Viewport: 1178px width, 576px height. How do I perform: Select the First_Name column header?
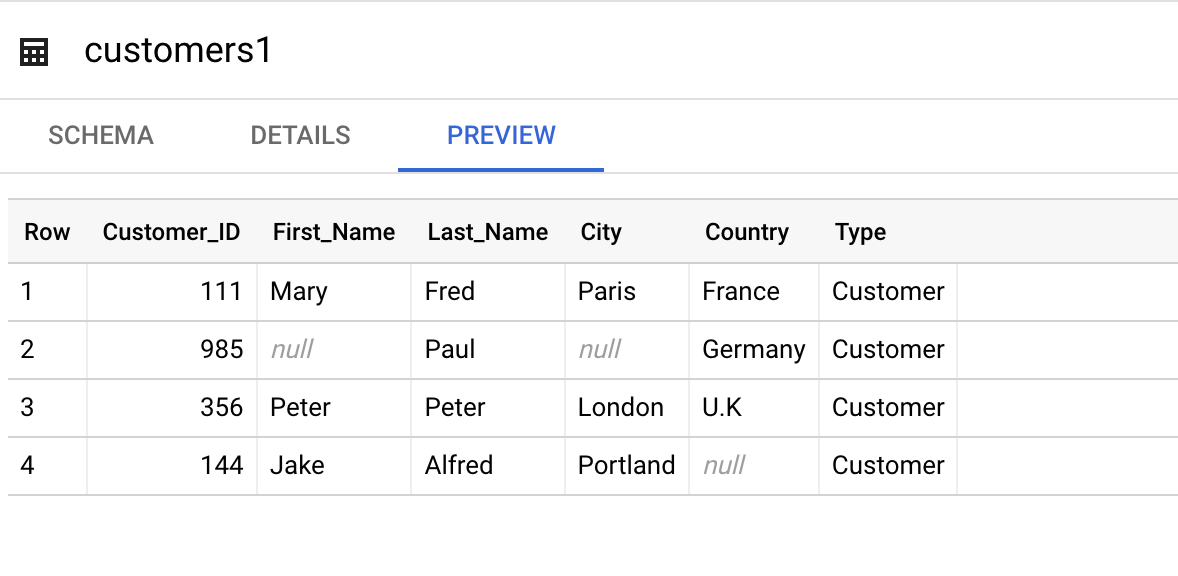pyautogui.click(x=333, y=232)
